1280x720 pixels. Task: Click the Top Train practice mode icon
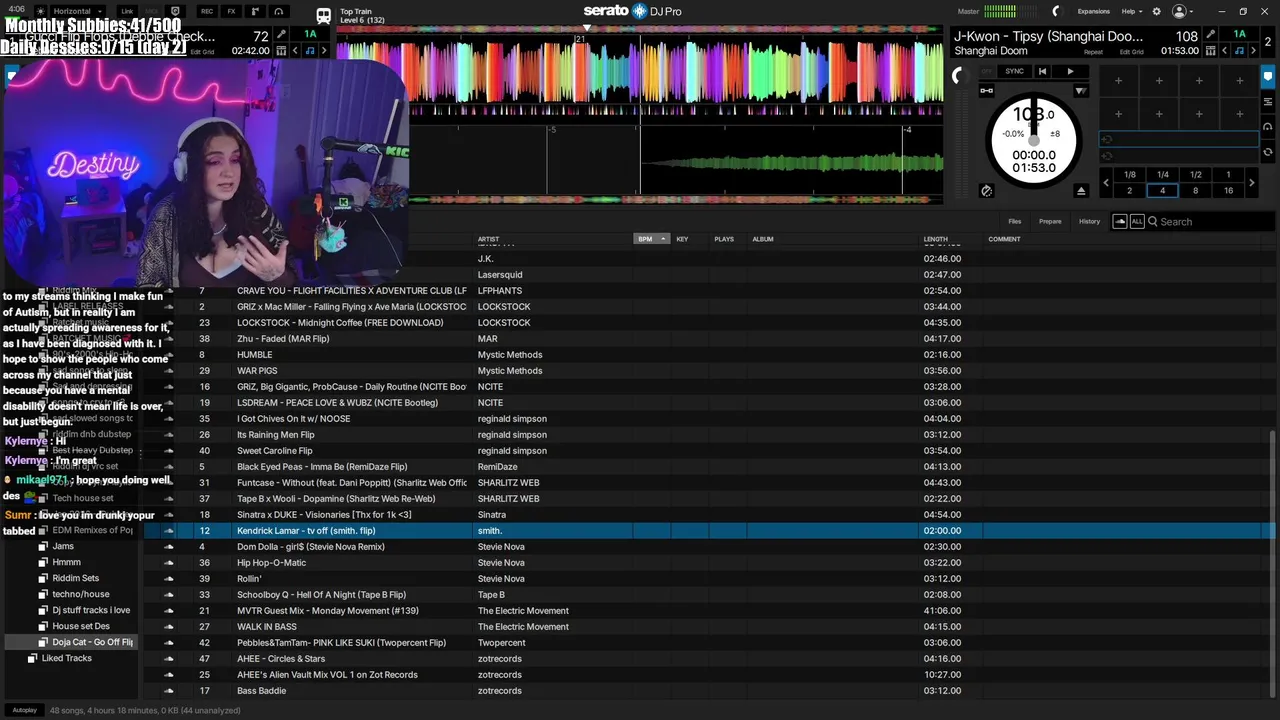(324, 16)
